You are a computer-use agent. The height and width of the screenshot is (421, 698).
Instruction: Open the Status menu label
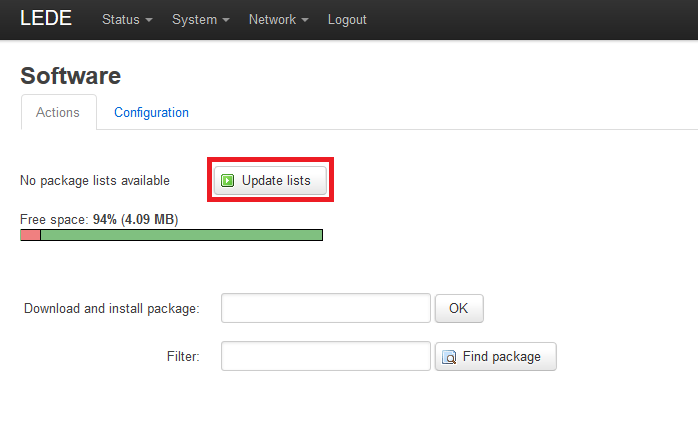[121, 20]
